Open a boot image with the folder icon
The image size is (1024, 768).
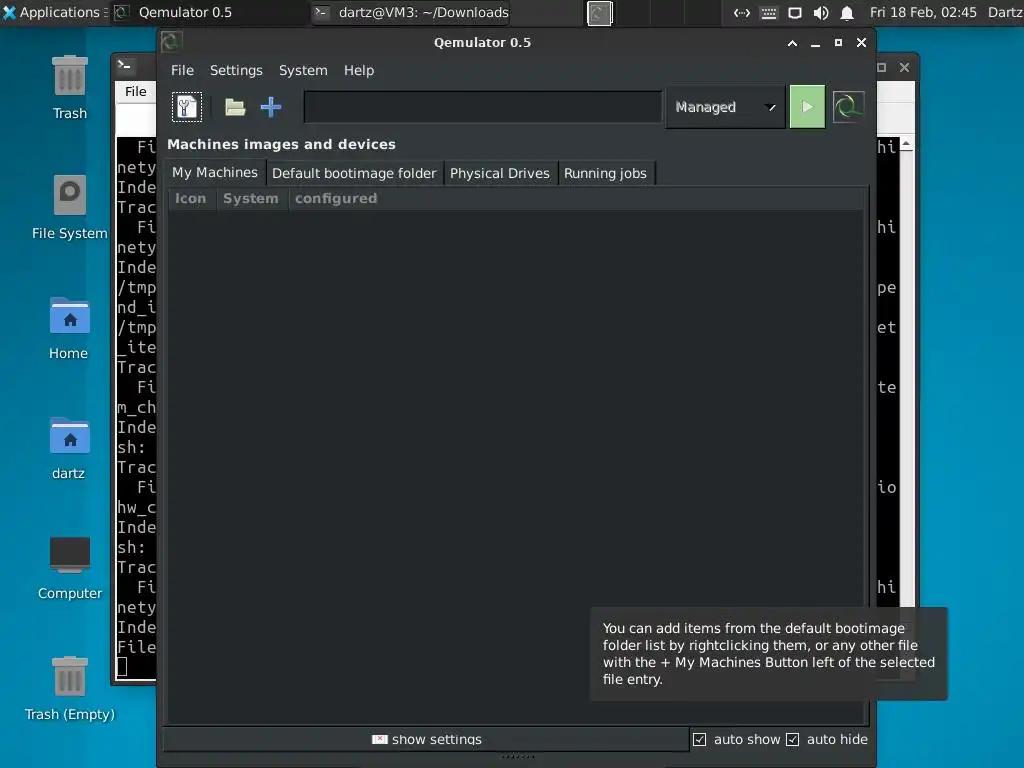coord(235,107)
